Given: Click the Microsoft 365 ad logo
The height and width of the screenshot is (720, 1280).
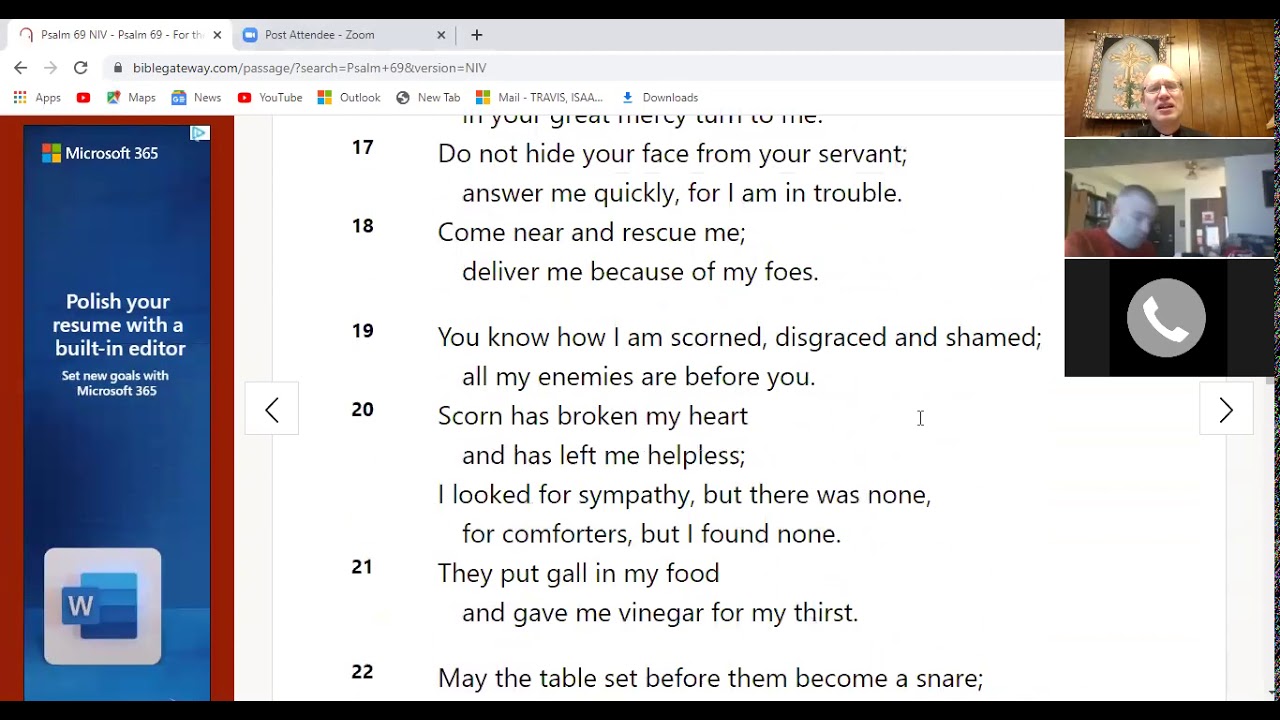Looking at the screenshot, I should coord(100,153).
